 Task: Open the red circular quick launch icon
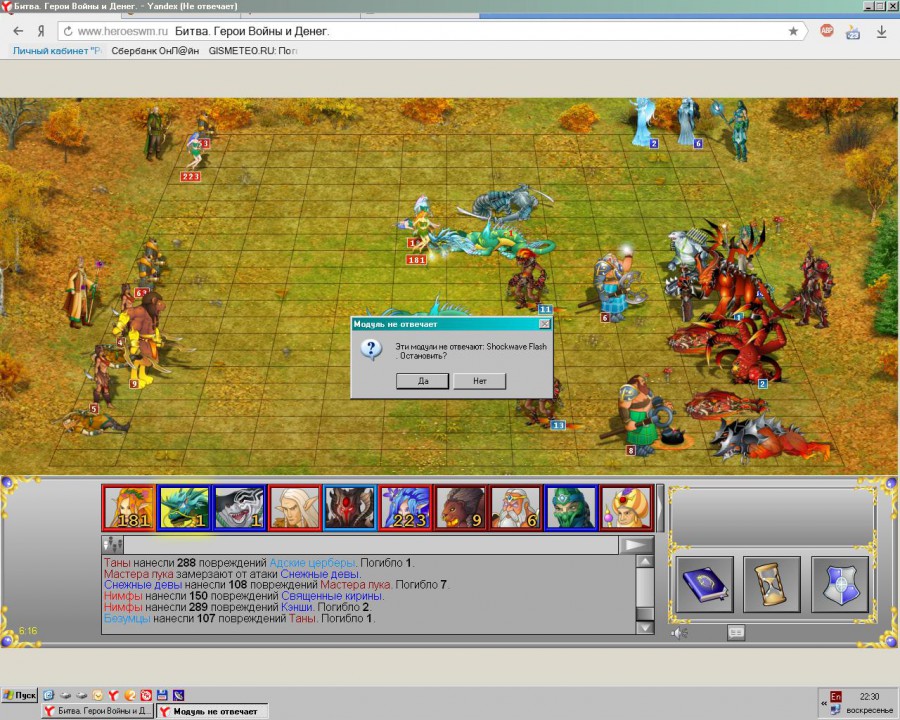click(x=146, y=695)
